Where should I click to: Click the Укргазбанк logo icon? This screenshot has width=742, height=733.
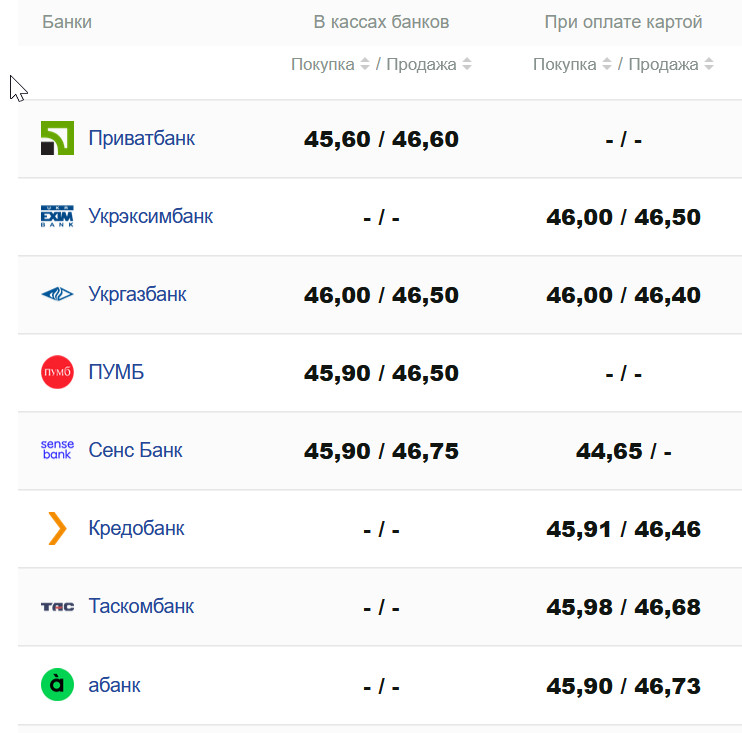pyautogui.click(x=57, y=294)
